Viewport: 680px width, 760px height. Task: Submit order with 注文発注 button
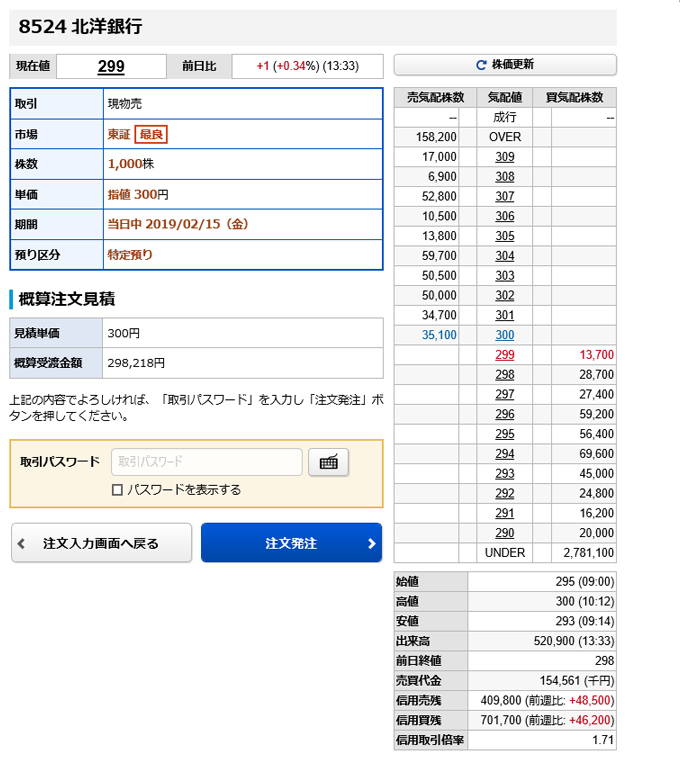click(291, 543)
